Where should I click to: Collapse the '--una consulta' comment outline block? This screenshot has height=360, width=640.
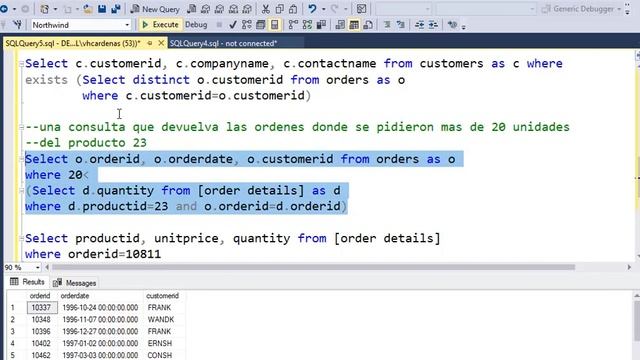21,127
